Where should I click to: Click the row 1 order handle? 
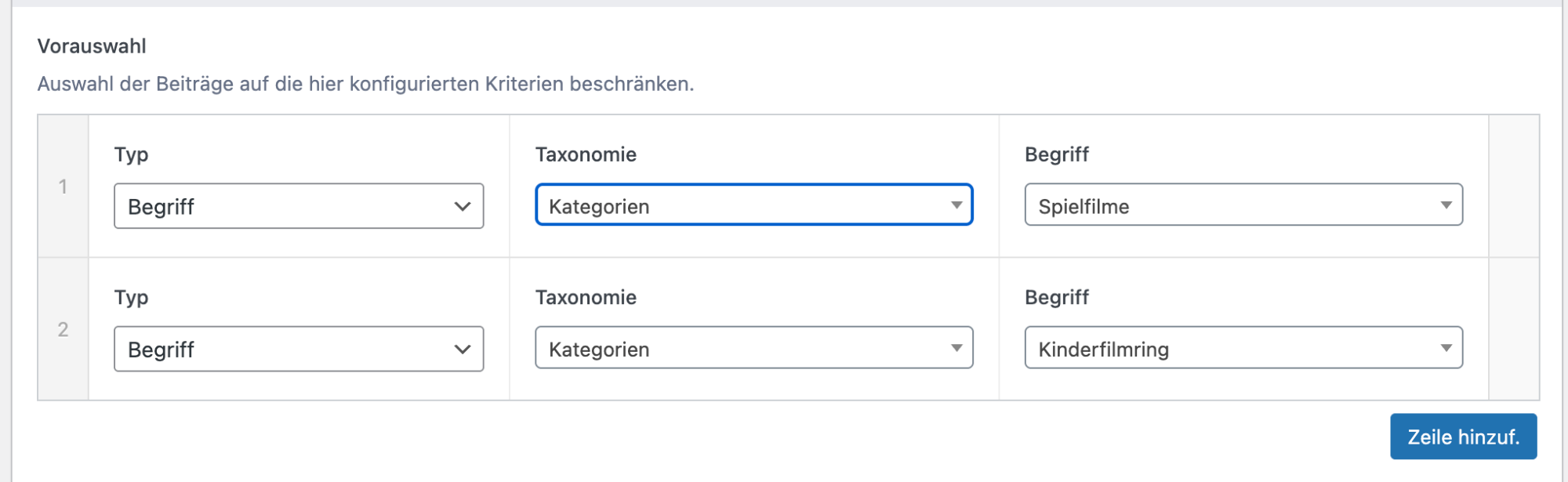(x=63, y=187)
